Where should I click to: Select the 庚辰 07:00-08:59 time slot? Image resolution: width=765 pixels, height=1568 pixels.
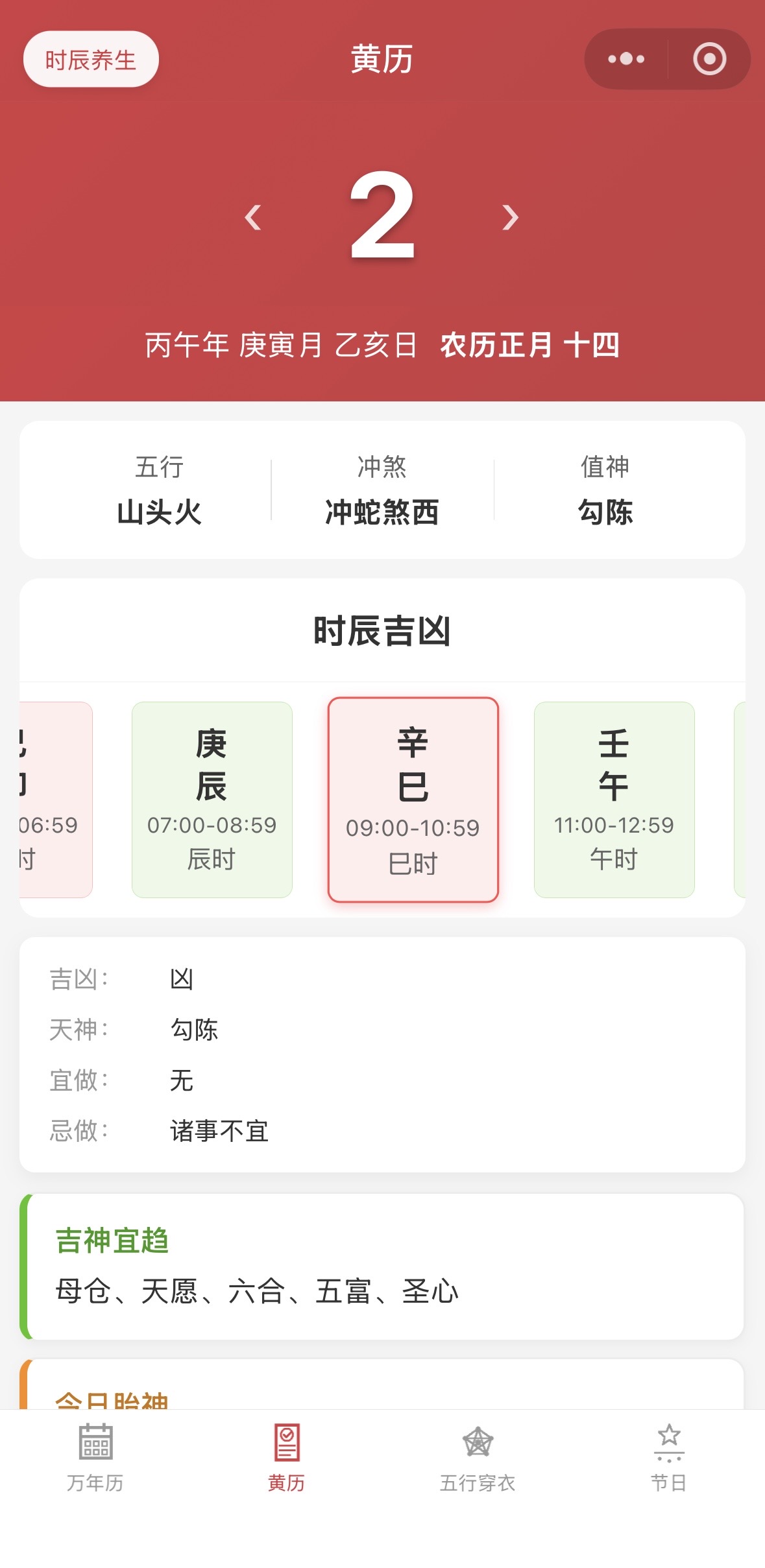point(212,800)
